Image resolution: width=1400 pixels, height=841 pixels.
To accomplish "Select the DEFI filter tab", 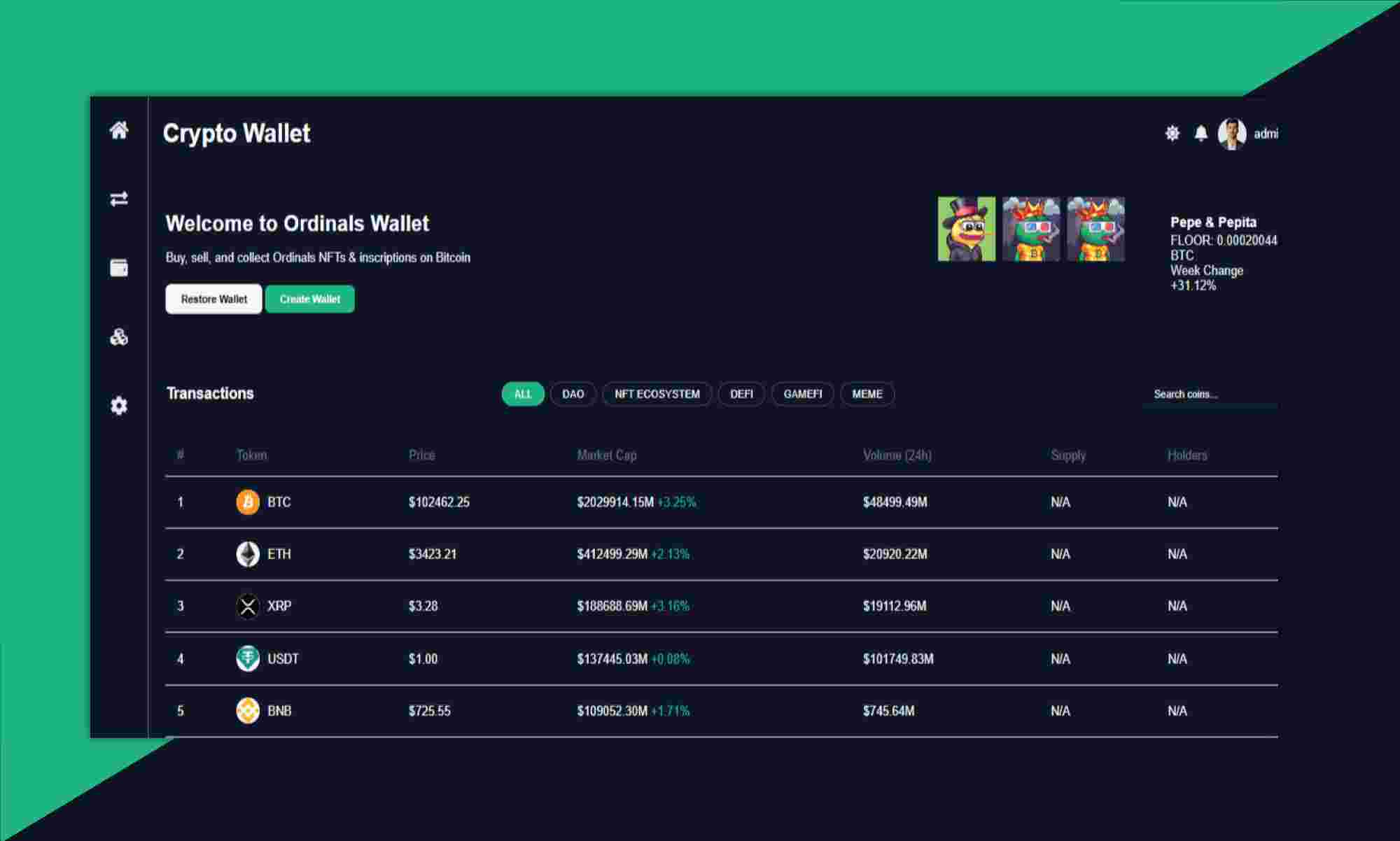I will click(x=741, y=394).
